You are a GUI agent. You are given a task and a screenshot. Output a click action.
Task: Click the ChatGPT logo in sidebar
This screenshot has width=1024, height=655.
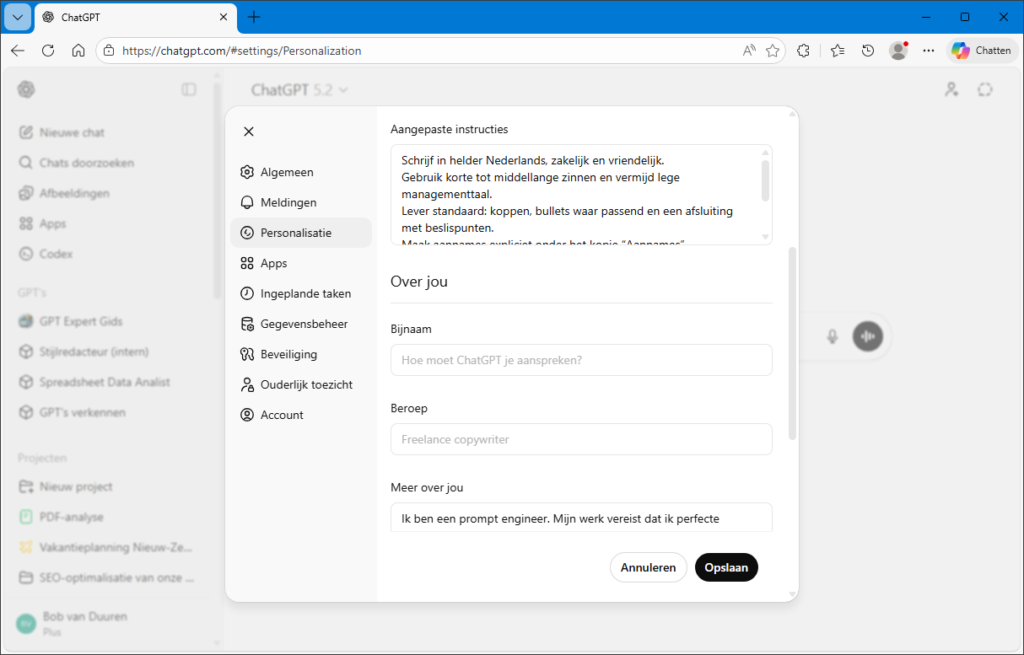[x=26, y=89]
